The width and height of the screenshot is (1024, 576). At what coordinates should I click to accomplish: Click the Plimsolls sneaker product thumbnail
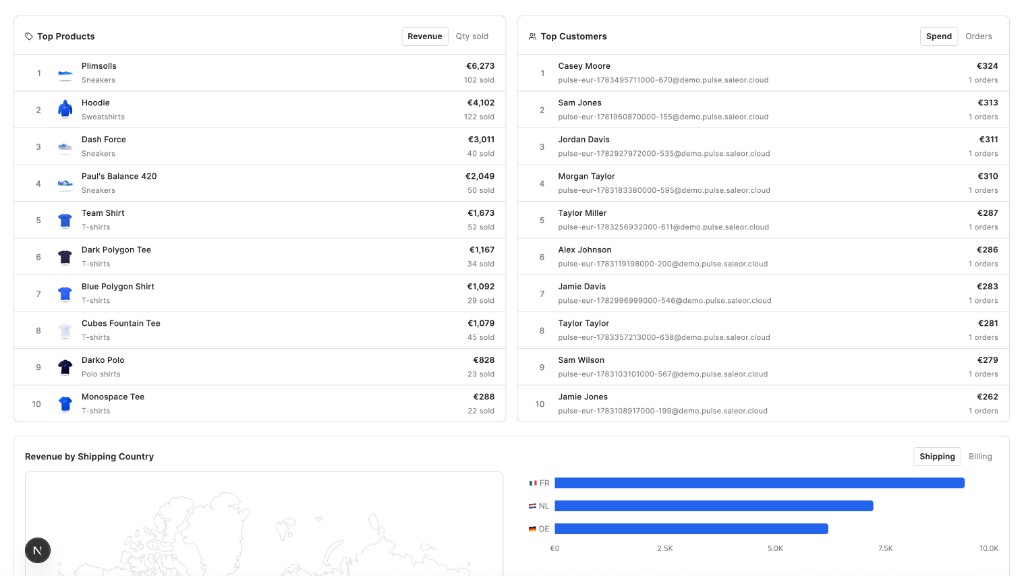(x=65, y=73)
